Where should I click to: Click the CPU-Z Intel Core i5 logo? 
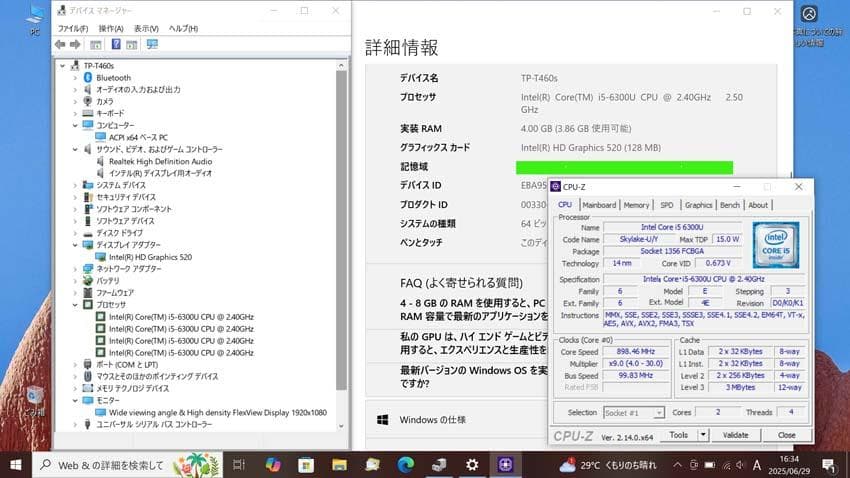pyautogui.click(x=776, y=244)
